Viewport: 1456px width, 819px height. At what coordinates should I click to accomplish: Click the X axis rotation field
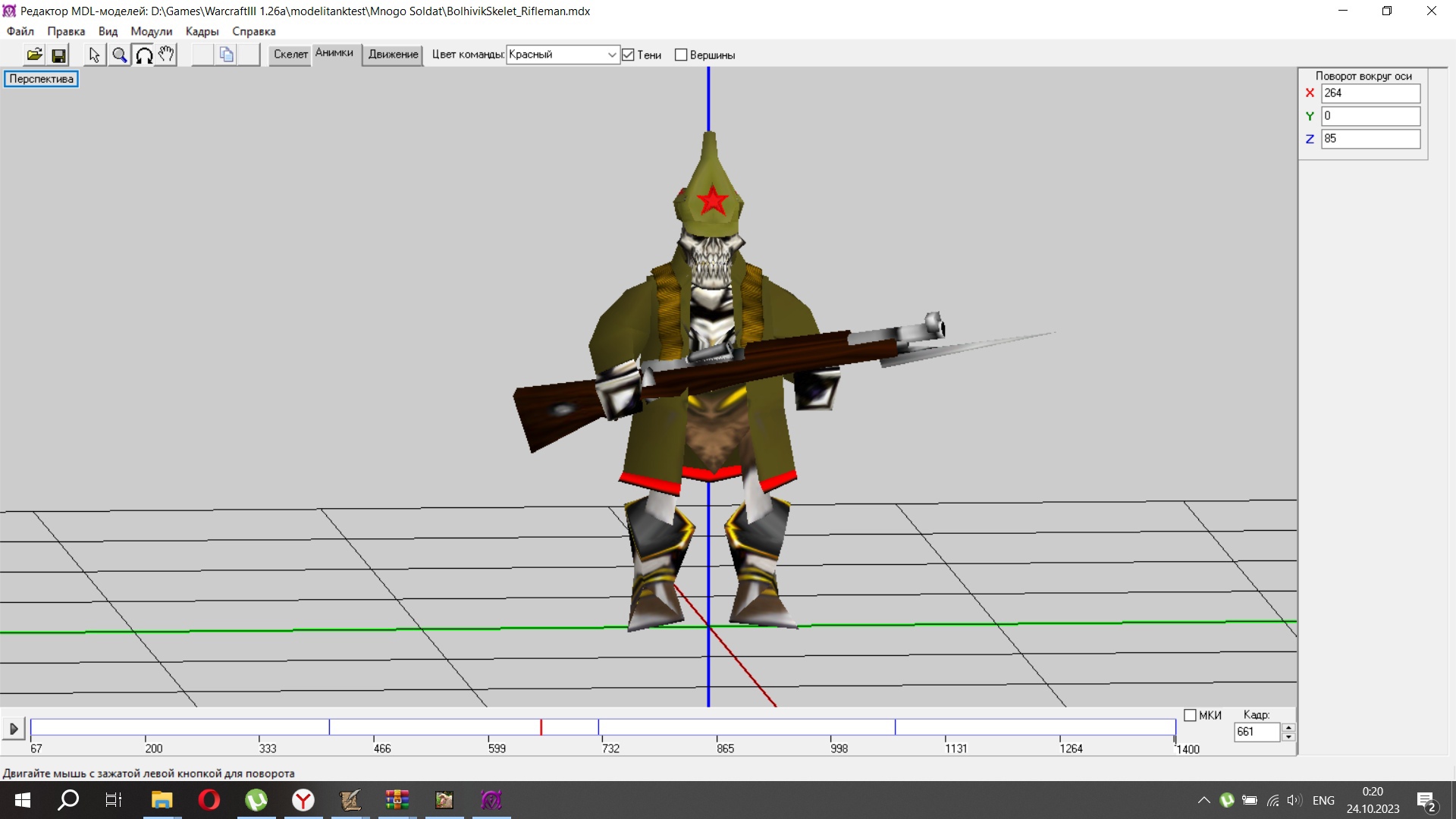tap(1370, 93)
